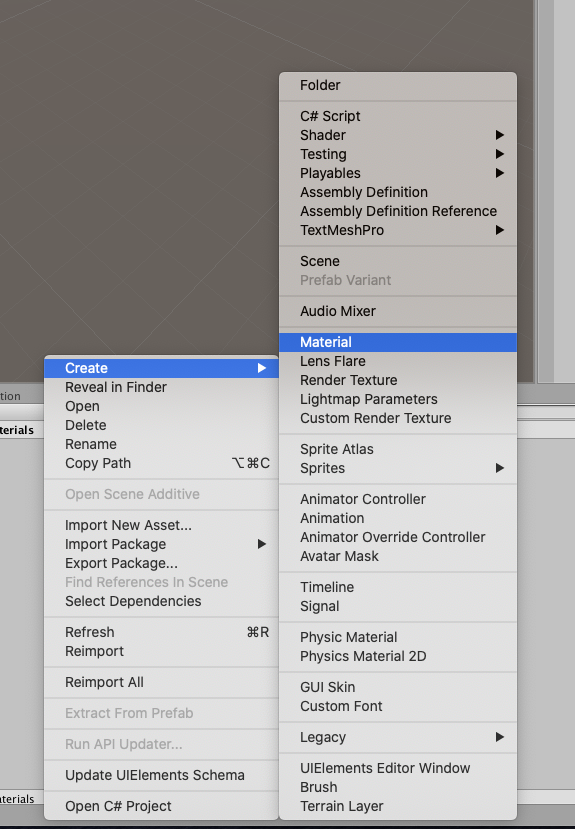
Task: Select the Brush entry
Action: click(398, 787)
